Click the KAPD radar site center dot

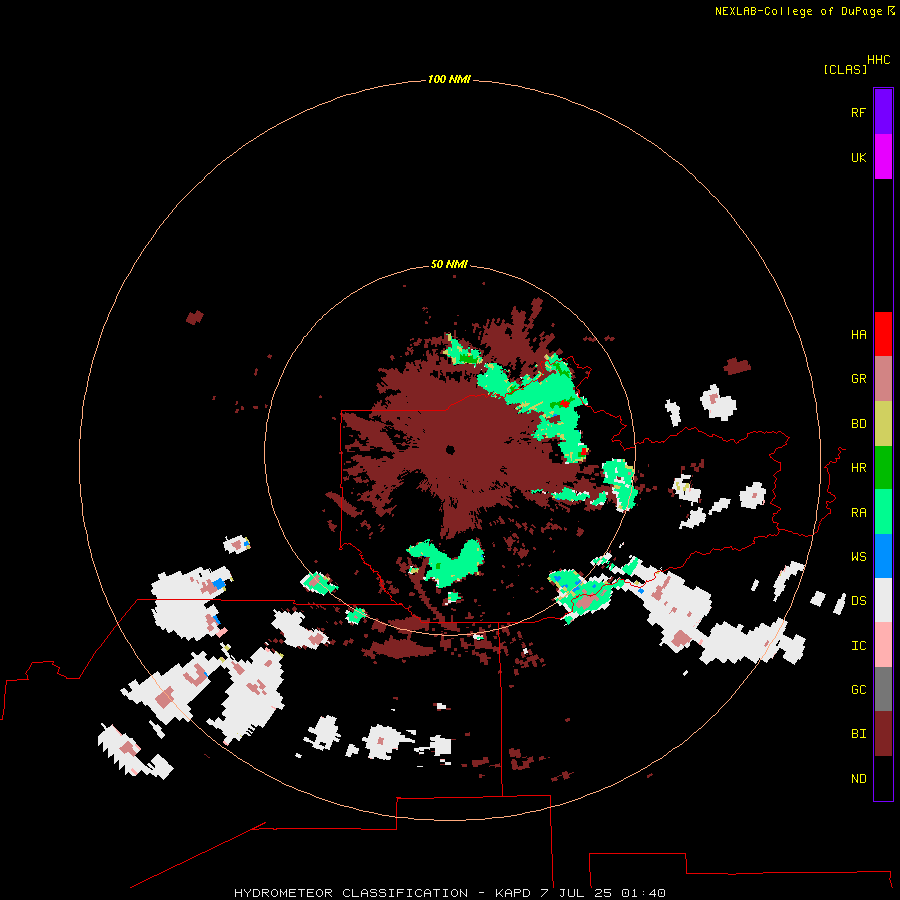click(x=450, y=450)
